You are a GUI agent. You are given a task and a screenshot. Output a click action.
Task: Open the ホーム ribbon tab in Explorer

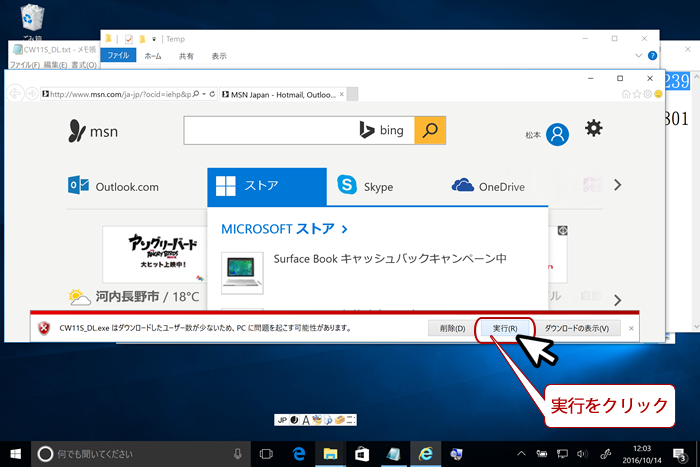coord(153,56)
